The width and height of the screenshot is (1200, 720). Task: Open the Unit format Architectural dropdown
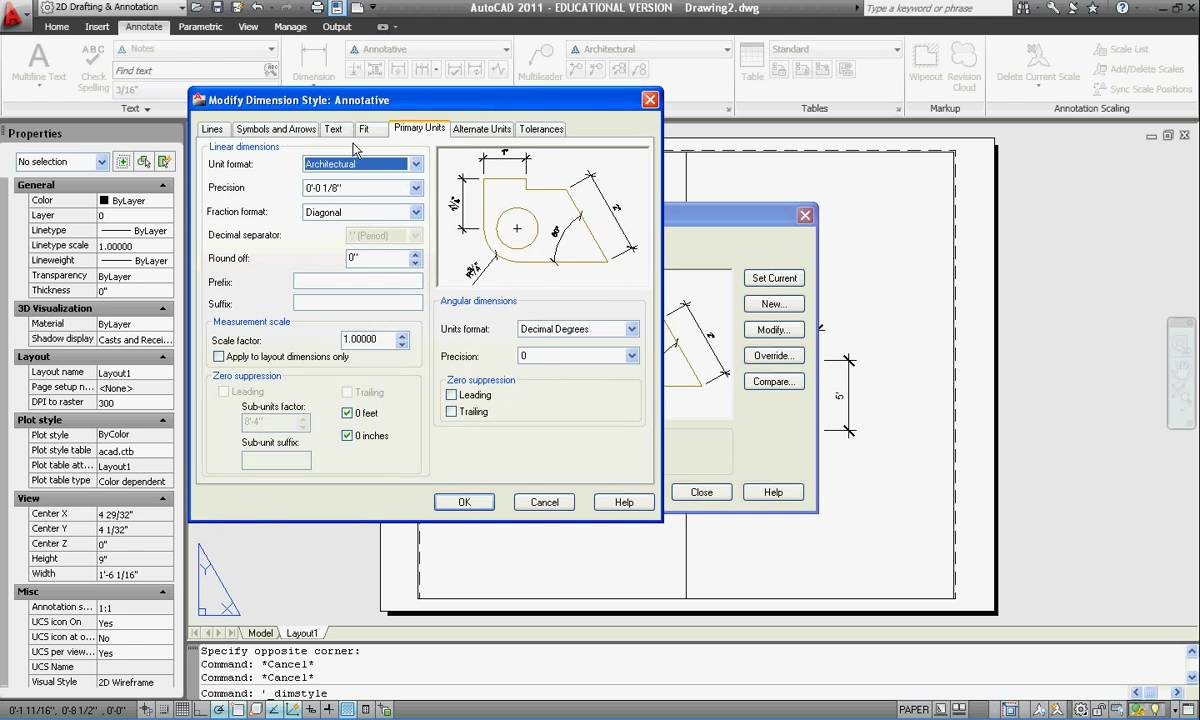pyautogui.click(x=363, y=164)
